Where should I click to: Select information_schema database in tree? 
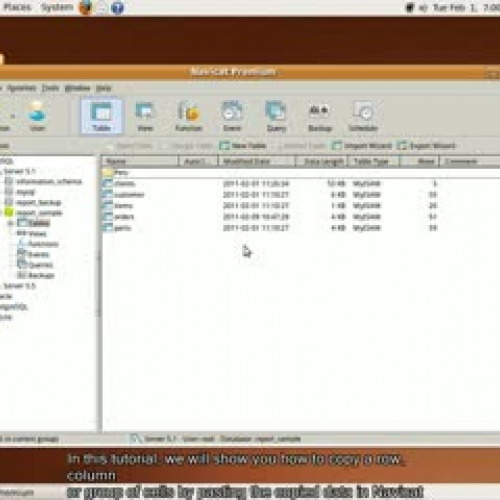pos(49,181)
